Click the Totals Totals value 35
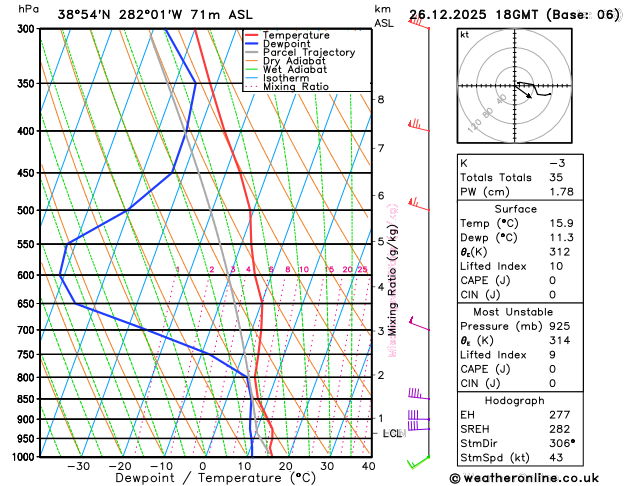 tap(556, 177)
